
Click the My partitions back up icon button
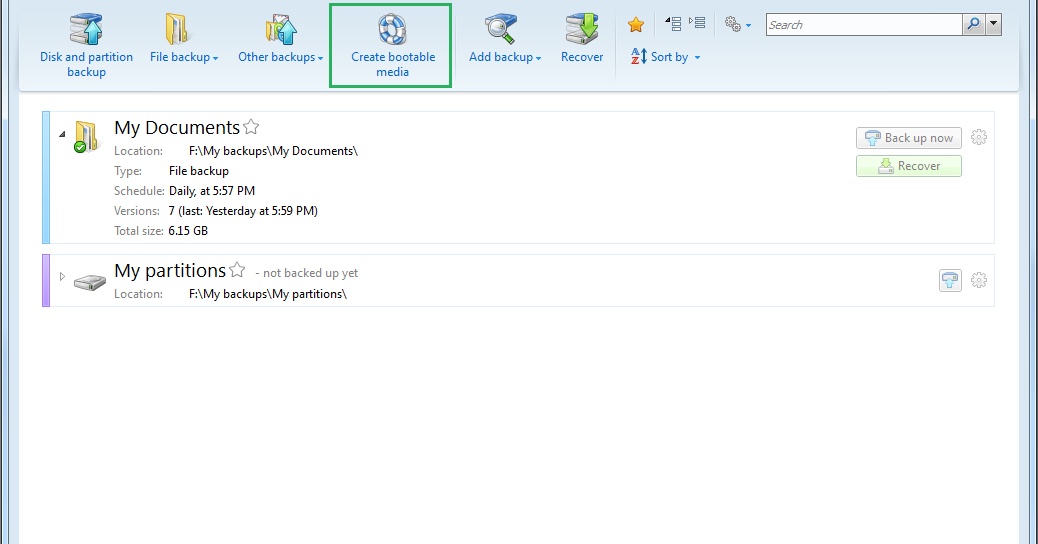point(950,280)
